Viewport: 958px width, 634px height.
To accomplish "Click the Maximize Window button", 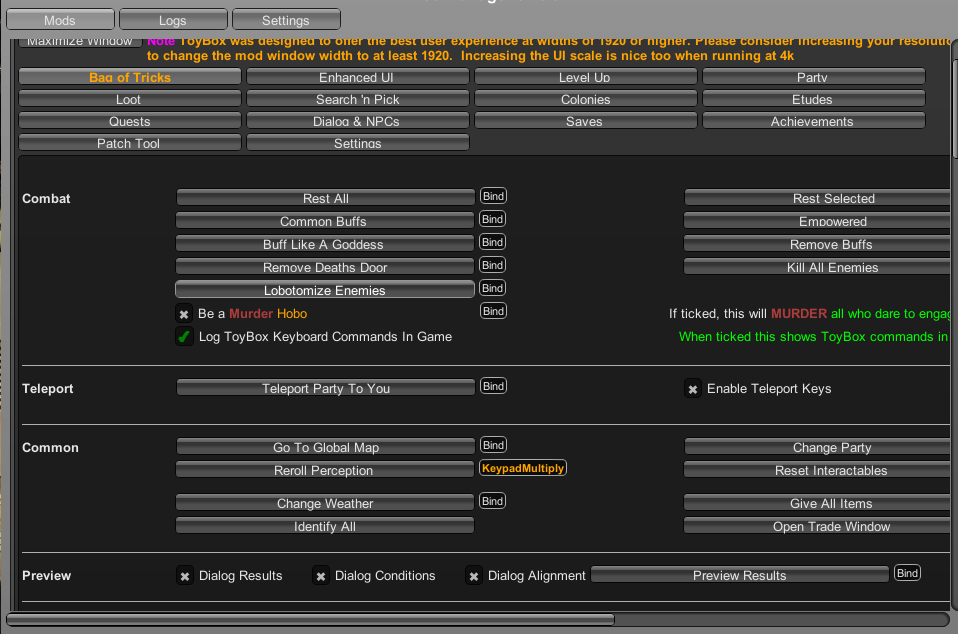I will point(80,42).
